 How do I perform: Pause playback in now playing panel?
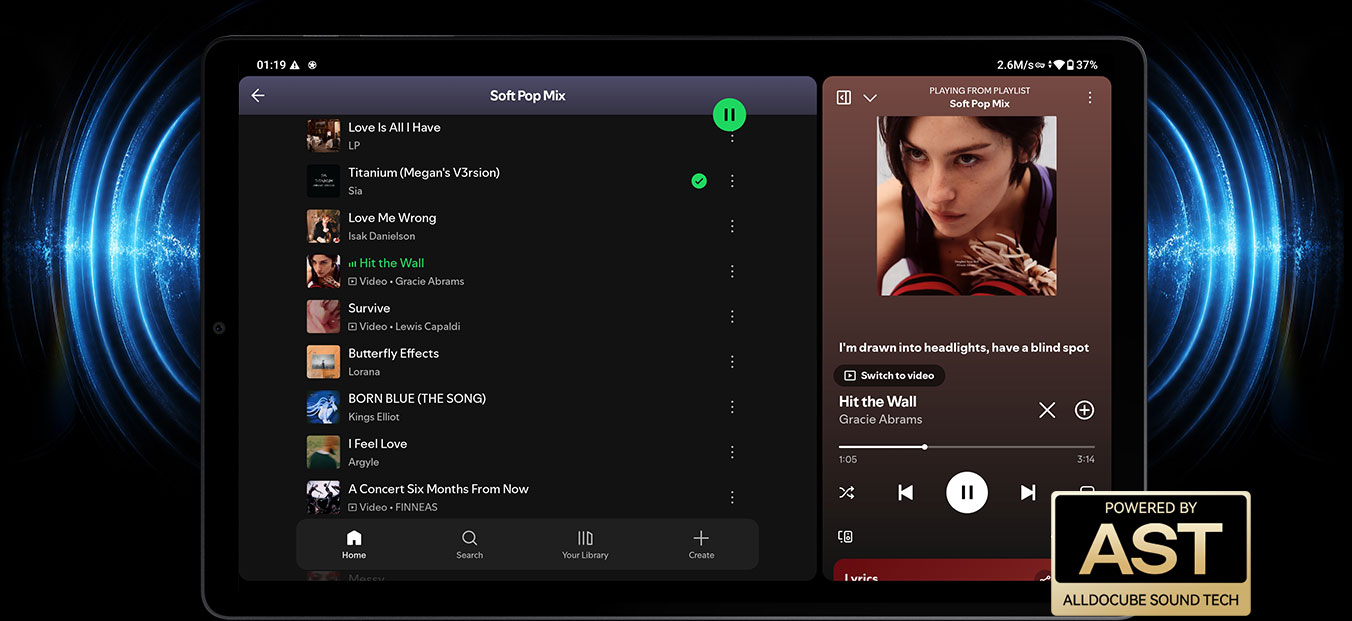pos(967,492)
